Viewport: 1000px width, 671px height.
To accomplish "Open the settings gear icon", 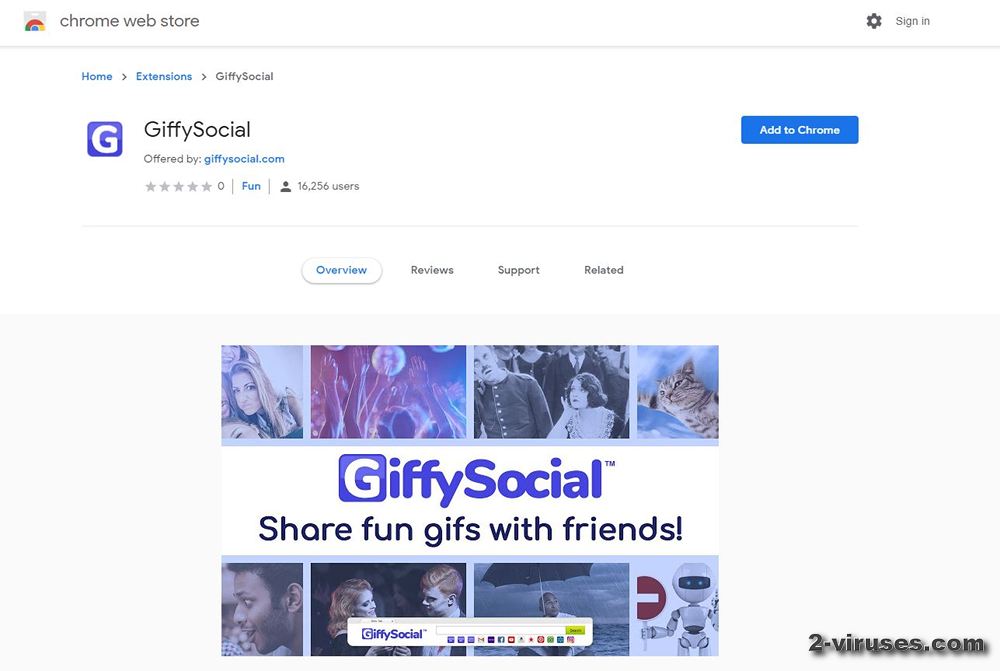I will coord(874,21).
